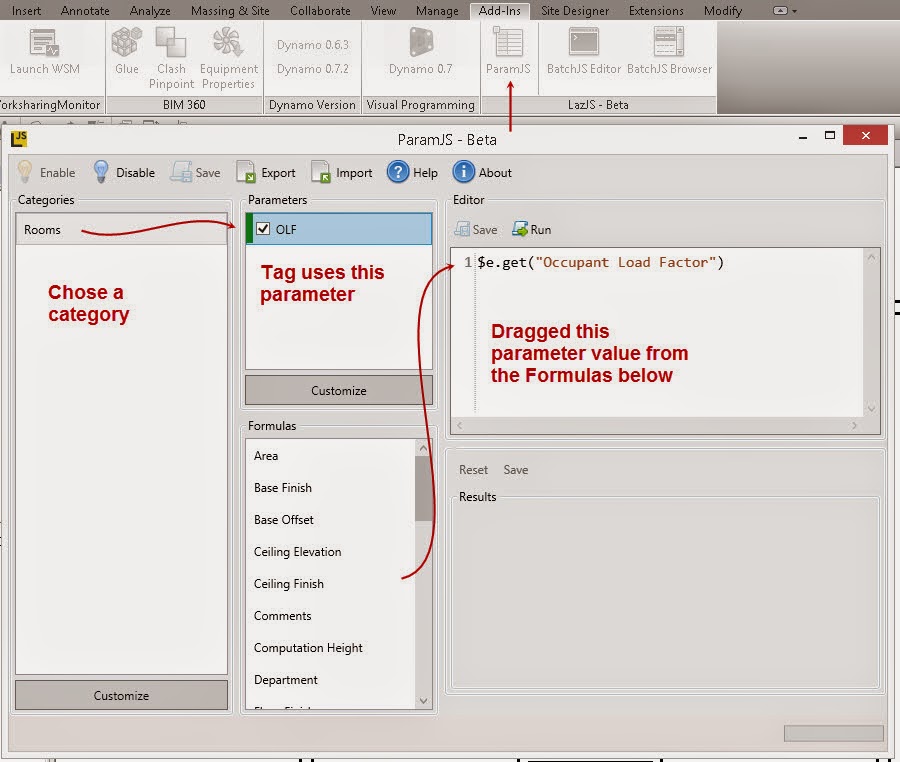Save the script in the Editor panel
Image resolution: width=900 pixels, height=762 pixels.
point(476,230)
